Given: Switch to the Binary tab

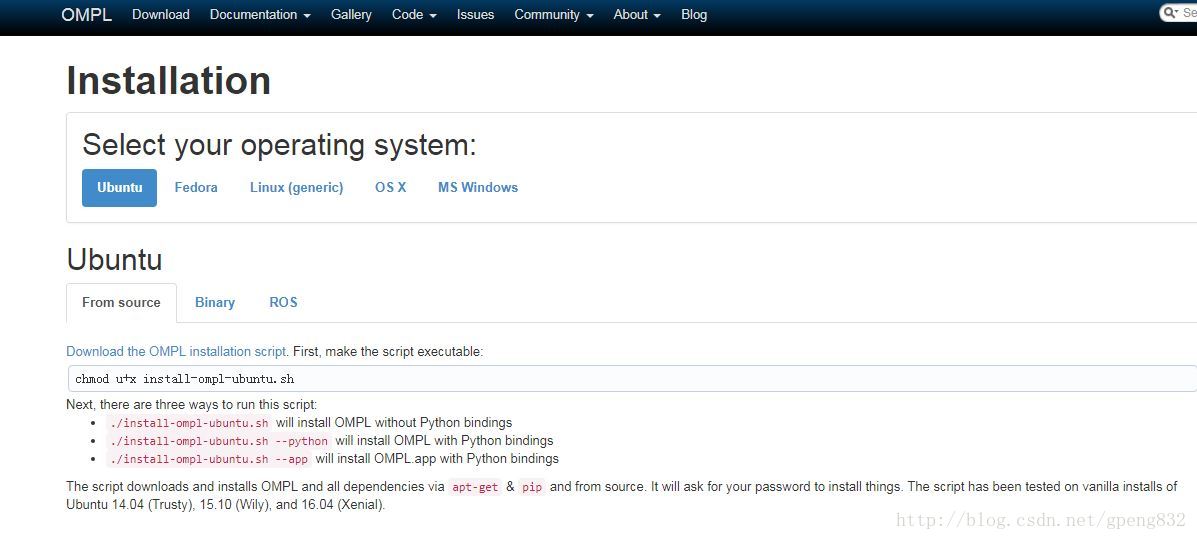Looking at the screenshot, I should click(x=215, y=302).
